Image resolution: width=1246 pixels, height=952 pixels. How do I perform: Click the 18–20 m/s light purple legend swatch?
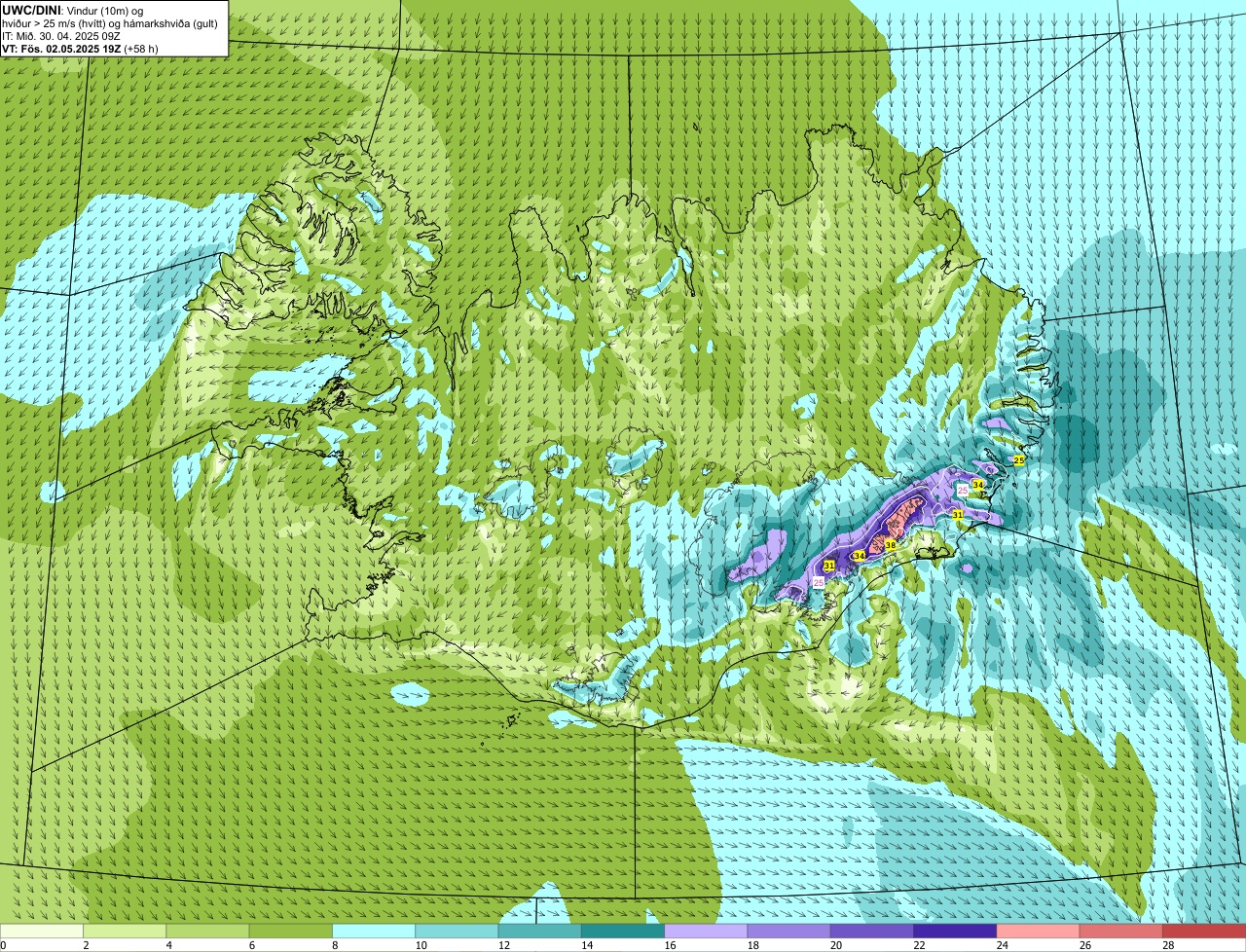click(x=789, y=931)
